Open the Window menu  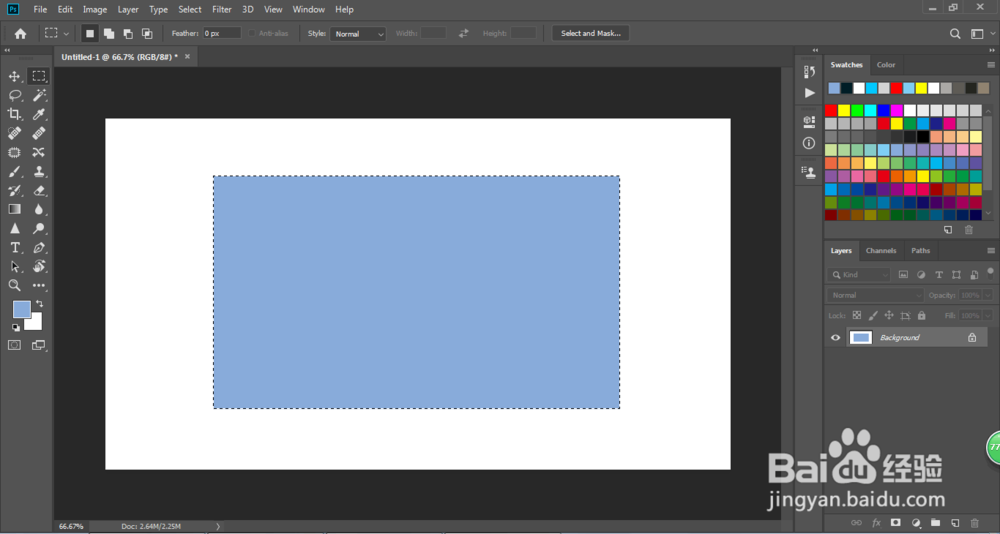point(309,10)
